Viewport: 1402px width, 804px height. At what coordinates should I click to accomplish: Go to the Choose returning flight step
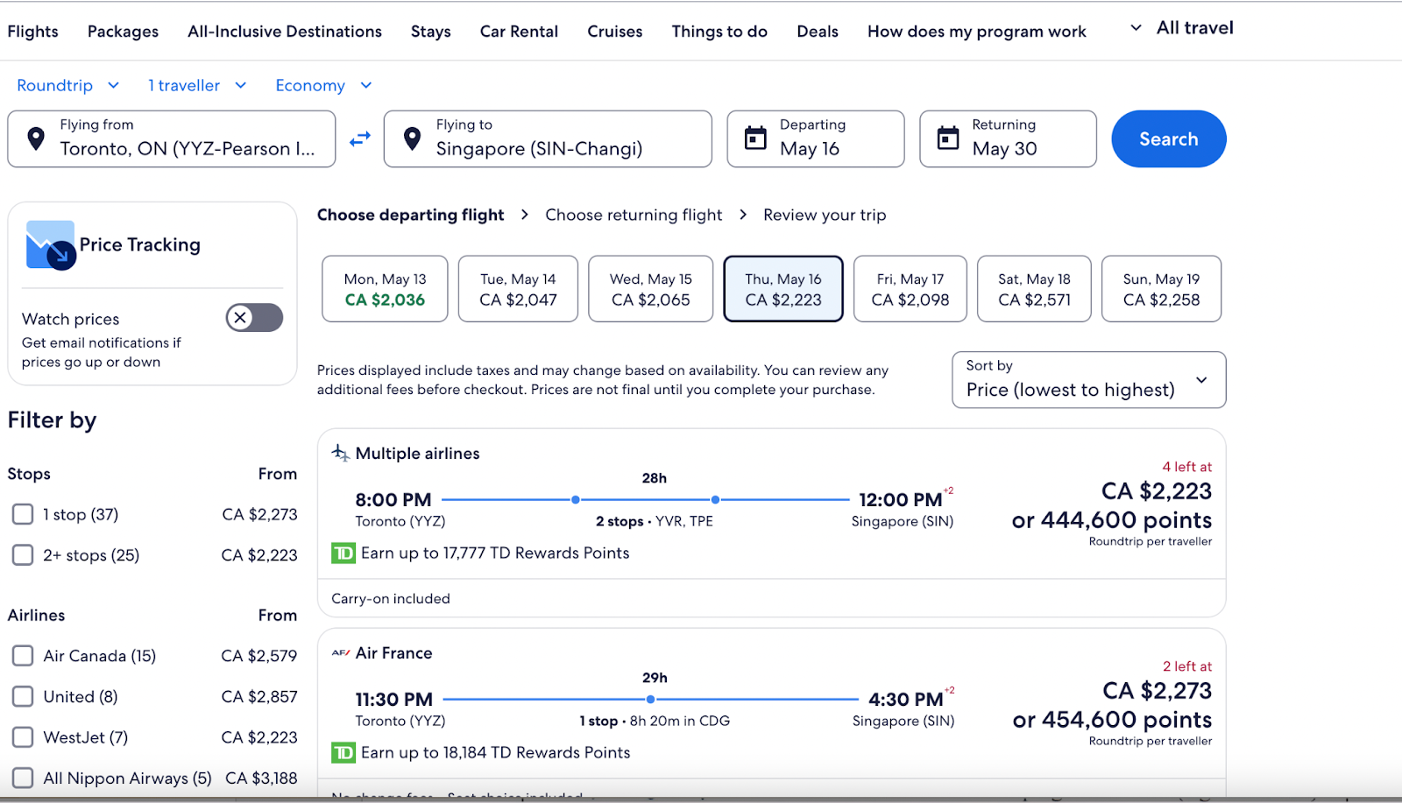click(633, 215)
